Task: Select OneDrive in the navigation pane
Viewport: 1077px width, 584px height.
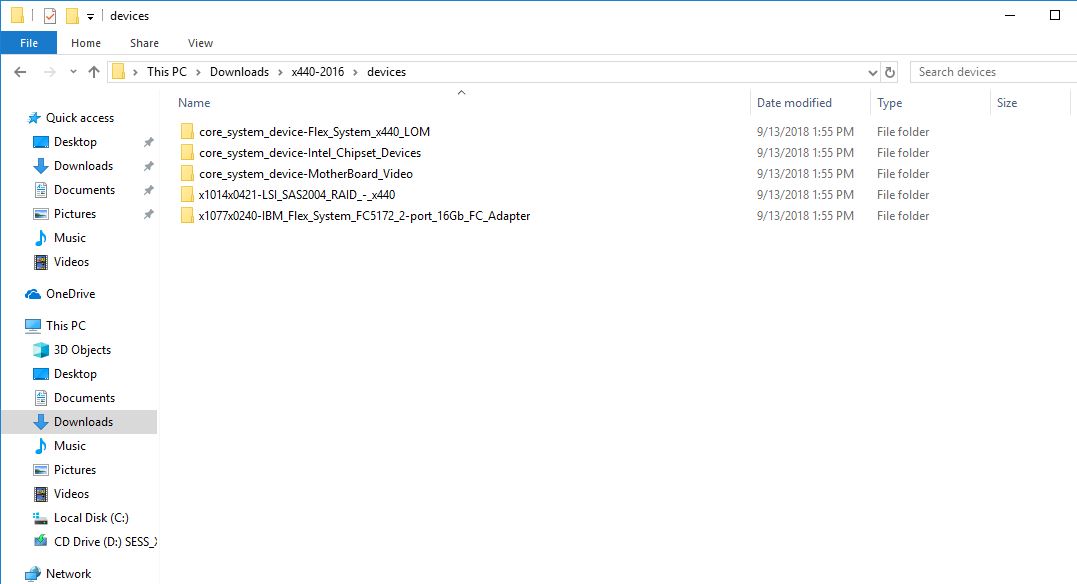Action: [70, 294]
